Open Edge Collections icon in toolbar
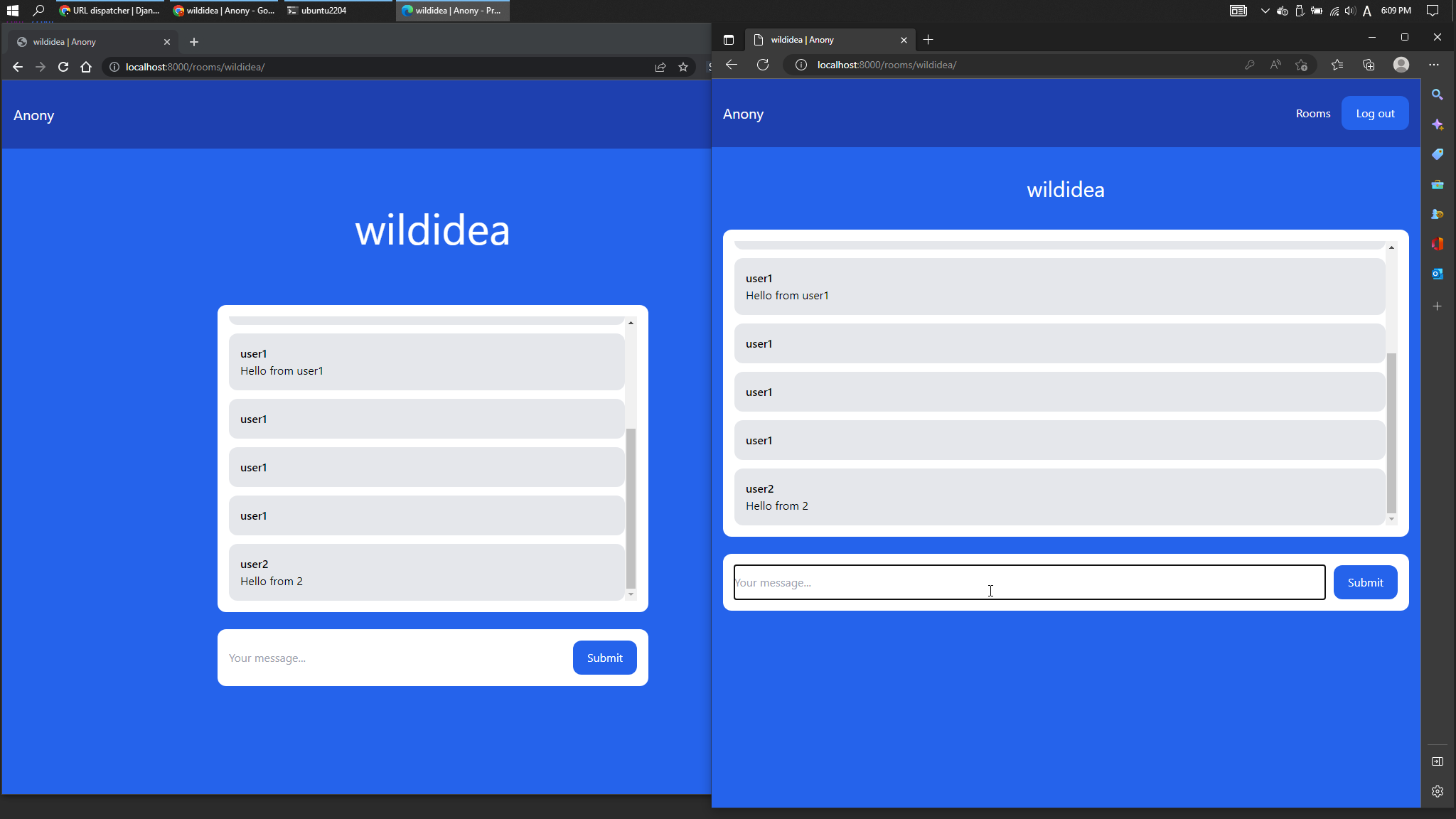Image resolution: width=1456 pixels, height=819 pixels. [x=1369, y=65]
